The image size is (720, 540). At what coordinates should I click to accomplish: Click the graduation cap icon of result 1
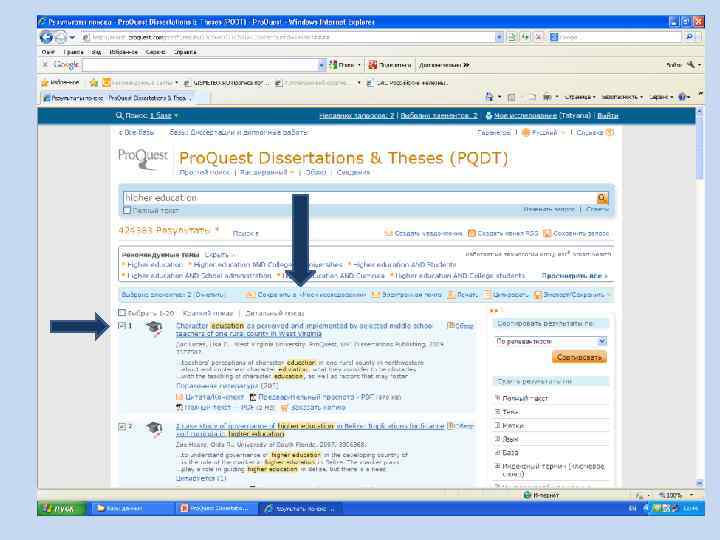click(x=154, y=328)
